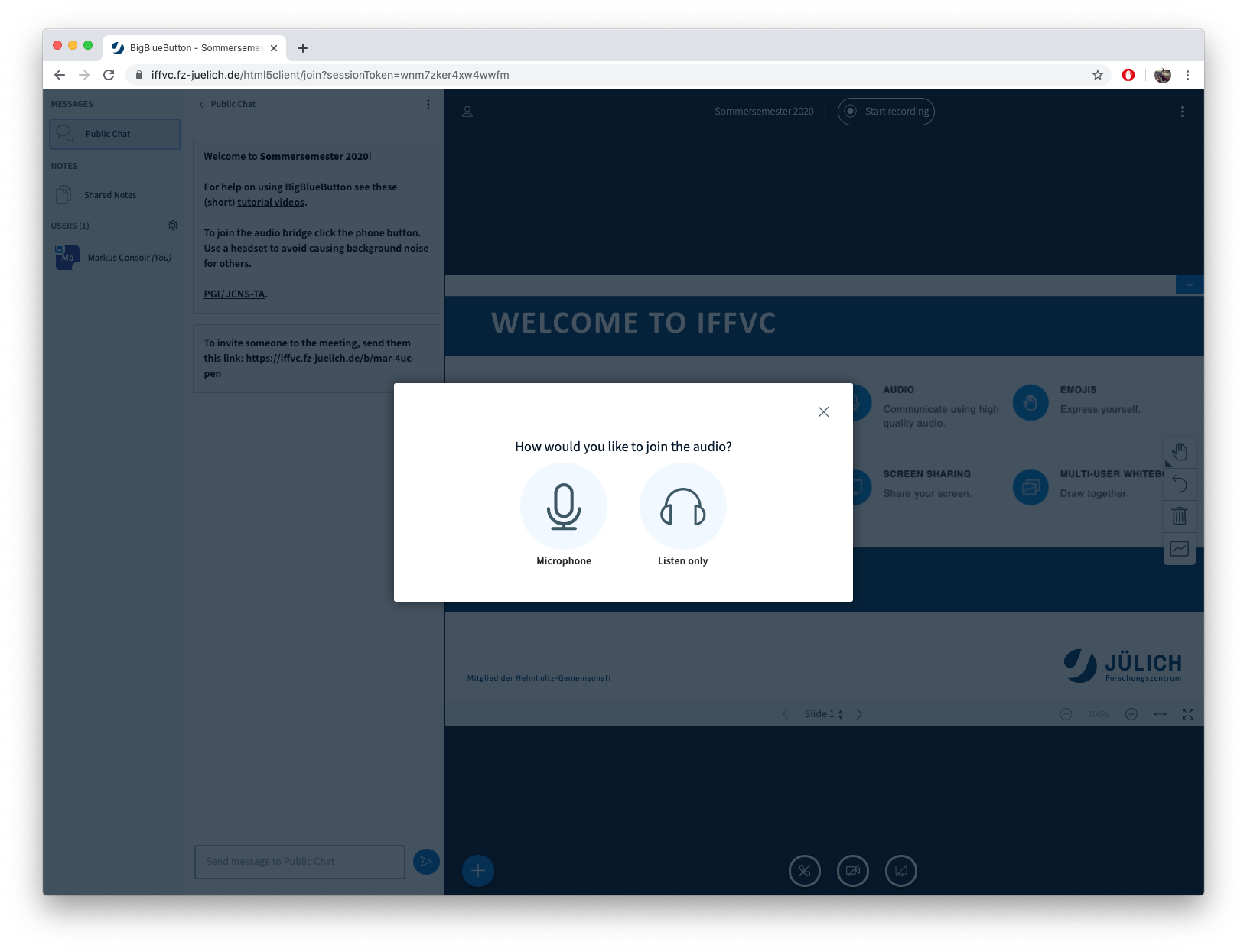Open the tutorial videos link
This screenshot has width=1247, height=952.
tap(271, 203)
